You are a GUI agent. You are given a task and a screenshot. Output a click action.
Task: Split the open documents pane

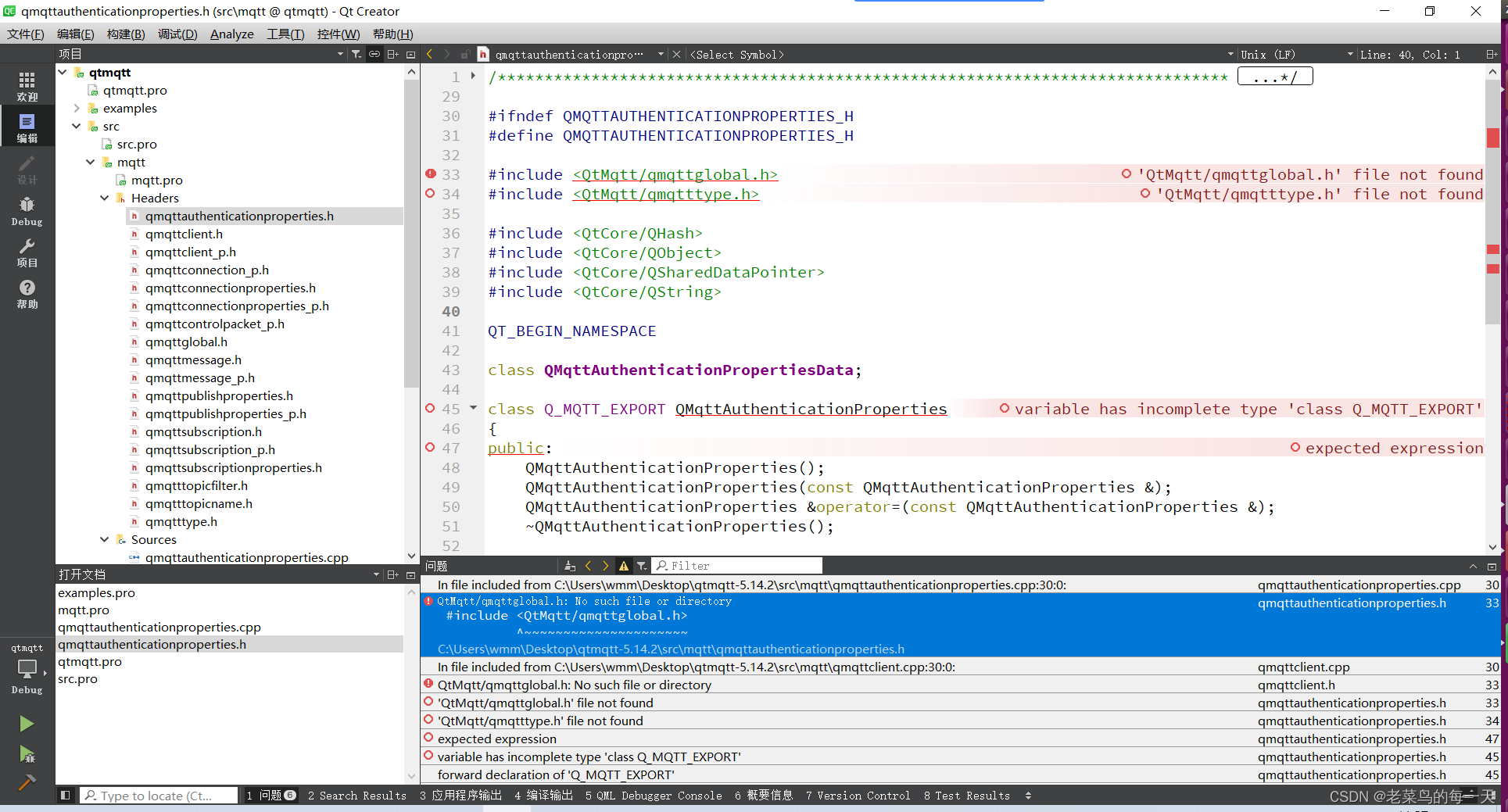[x=392, y=574]
